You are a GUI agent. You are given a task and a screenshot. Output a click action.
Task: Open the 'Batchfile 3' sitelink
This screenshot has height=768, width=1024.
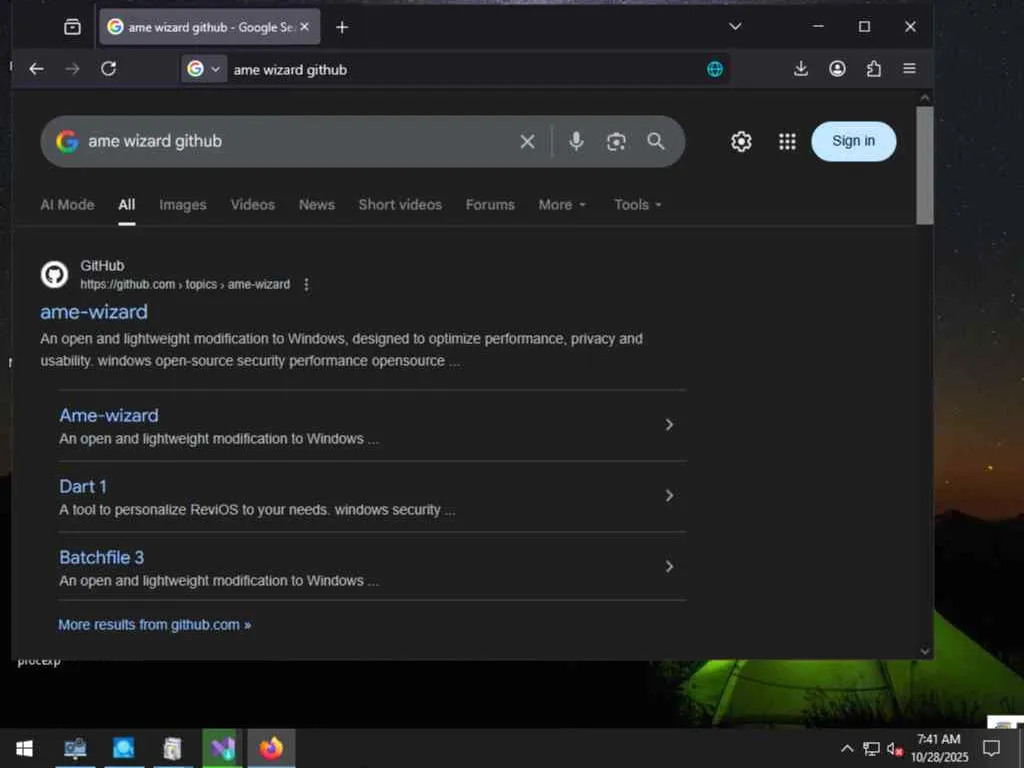pyautogui.click(x=102, y=557)
